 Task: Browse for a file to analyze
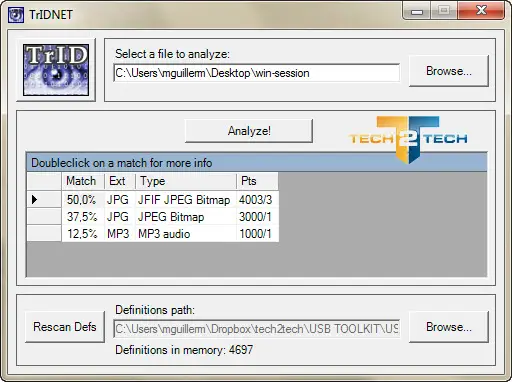coord(449,71)
